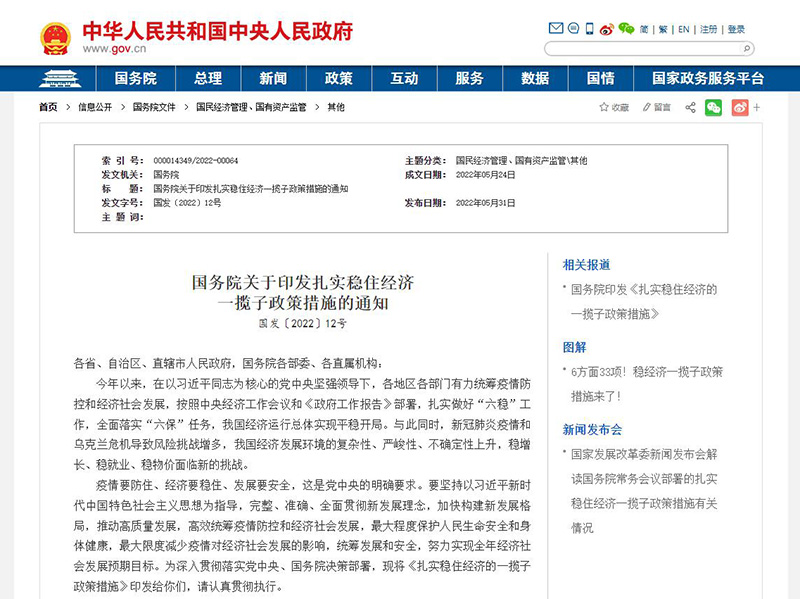
Task: Click the 信息公开 breadcrumb link
Action: (x=95, y=107)
